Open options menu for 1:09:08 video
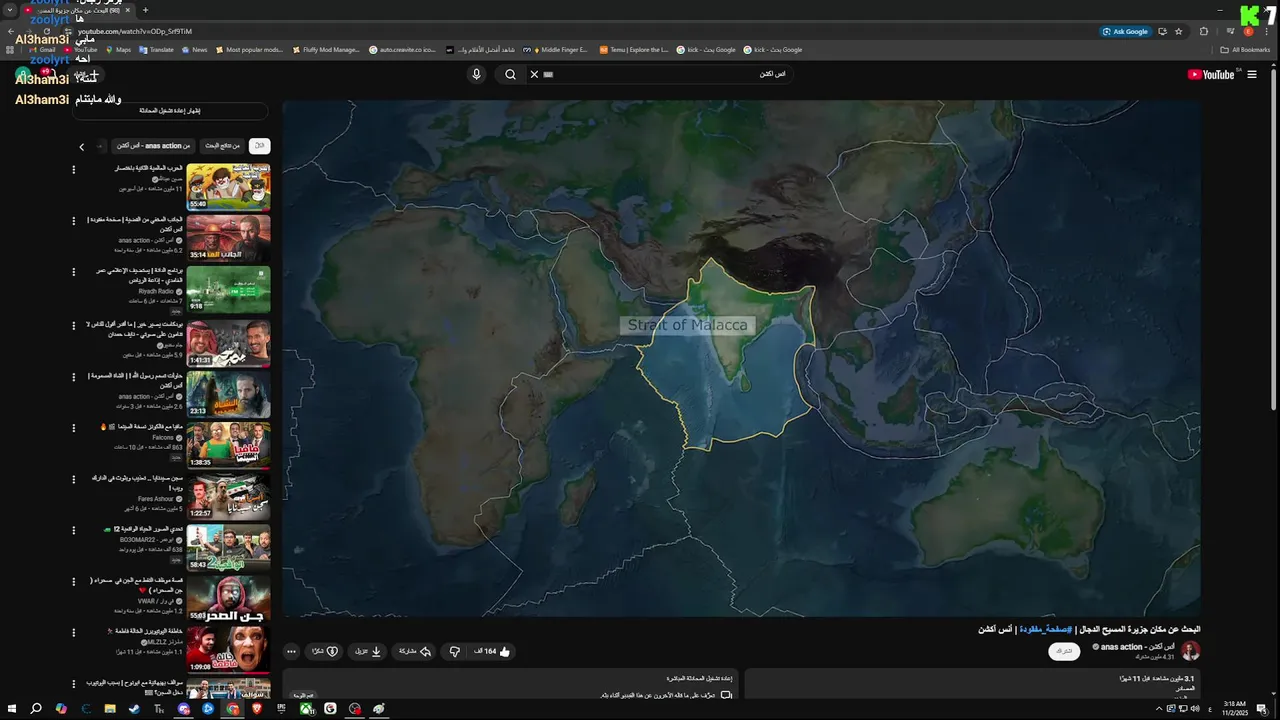The image size is (1280, 720). [x=73, y=633]
